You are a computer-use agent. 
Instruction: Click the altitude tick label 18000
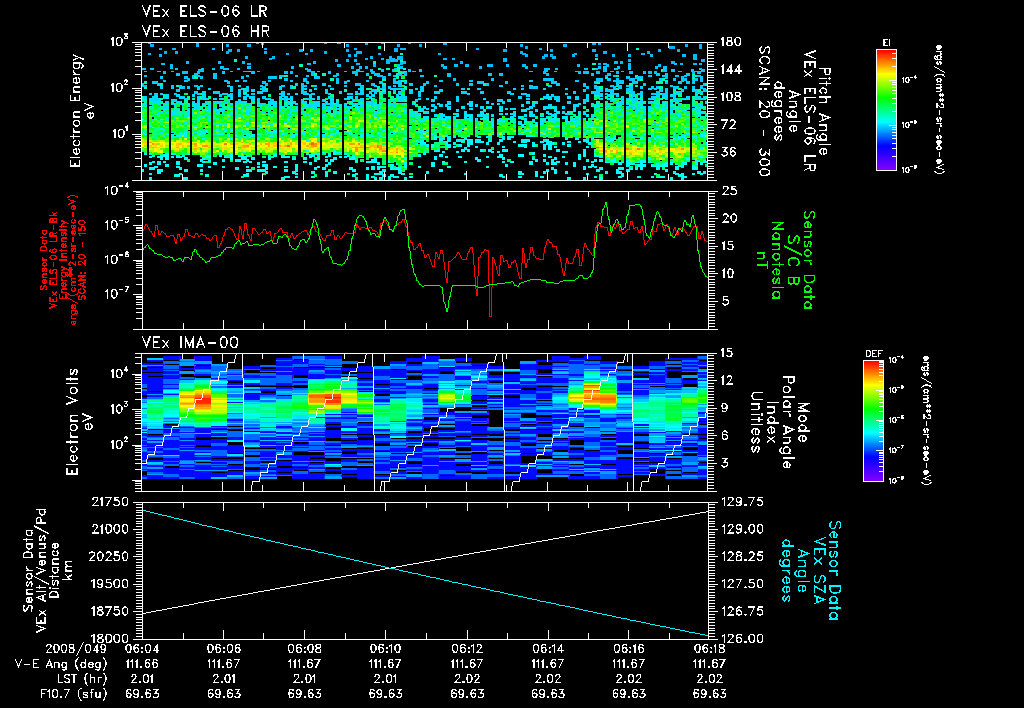[110, 639]
